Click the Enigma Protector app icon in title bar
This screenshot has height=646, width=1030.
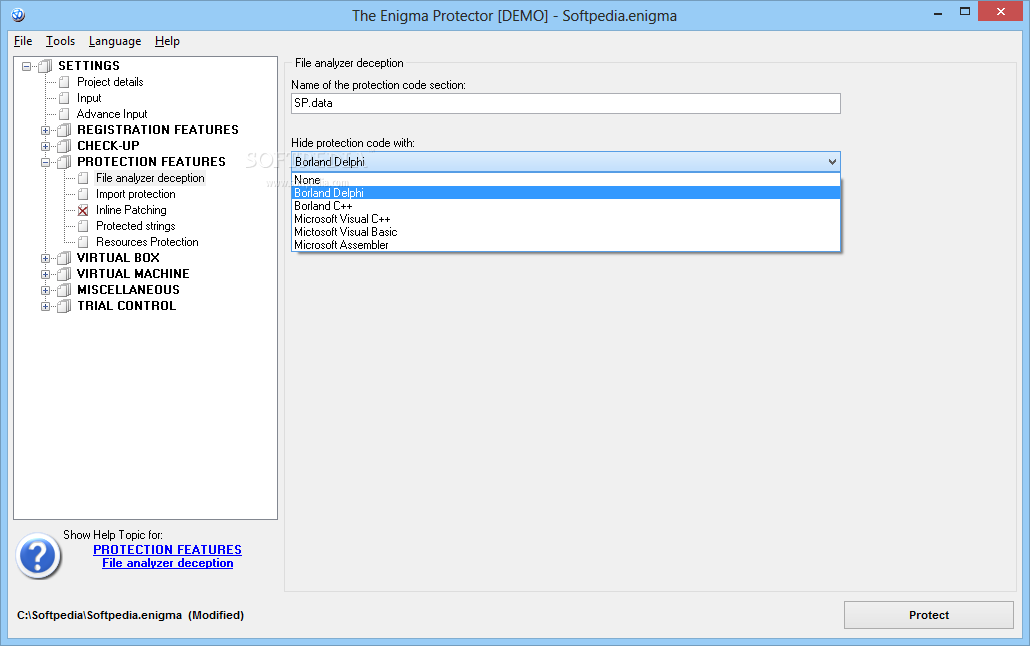[18, 14]
